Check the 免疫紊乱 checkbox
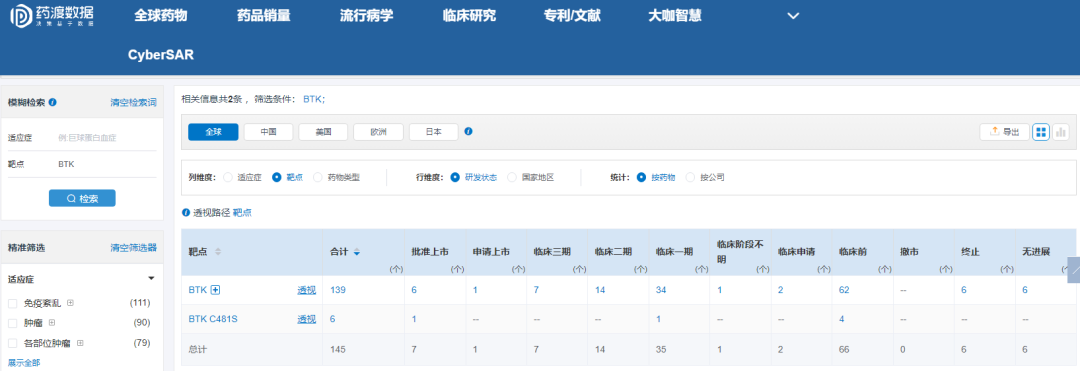Viewport: 1080px width, 371px height. tap(12, 303)
